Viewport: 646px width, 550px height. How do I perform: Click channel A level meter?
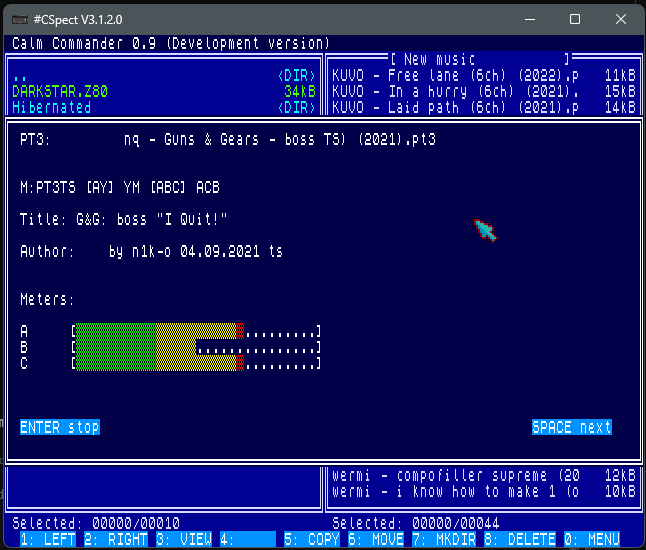[x=196, y=331]
